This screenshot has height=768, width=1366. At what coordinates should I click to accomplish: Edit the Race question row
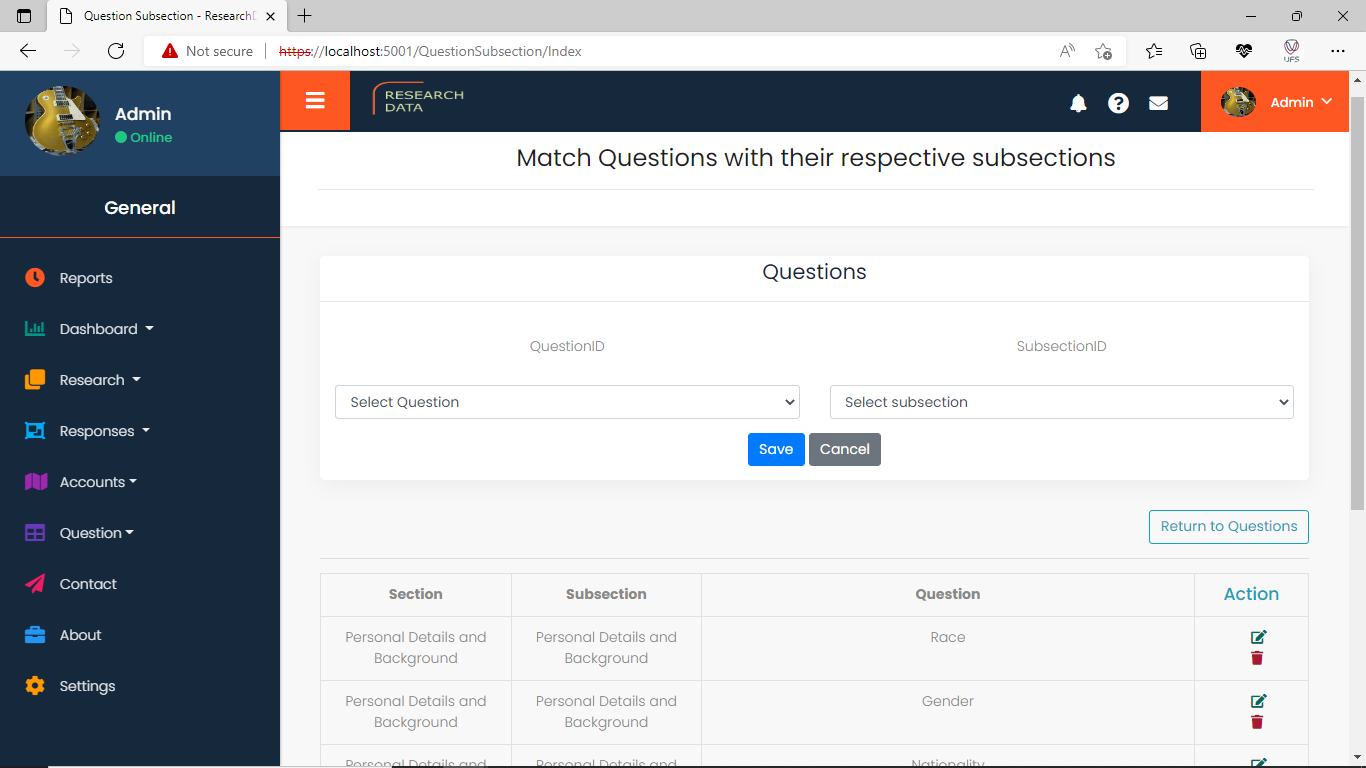(x=1258, y=637)
